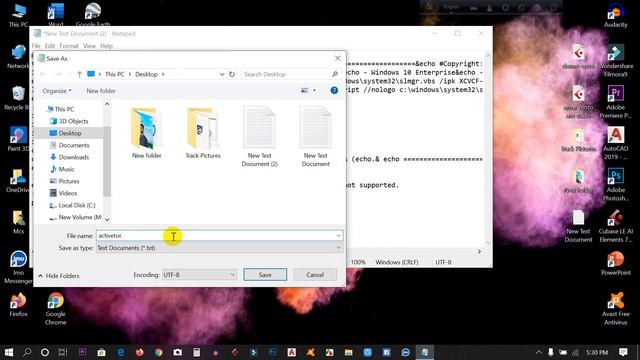Select Videos in navigation pane
The width and height of the screenshot is (640, 360).
pos(63,193)
